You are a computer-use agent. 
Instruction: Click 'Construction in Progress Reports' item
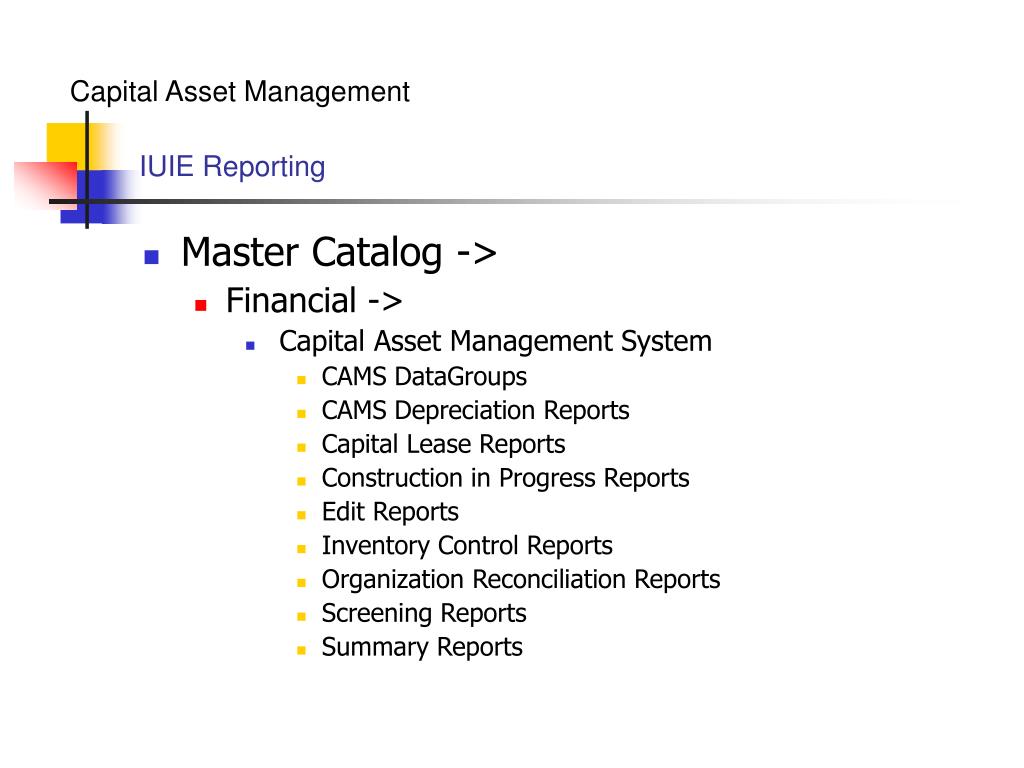pyautogui.click(x=505, y=479)
